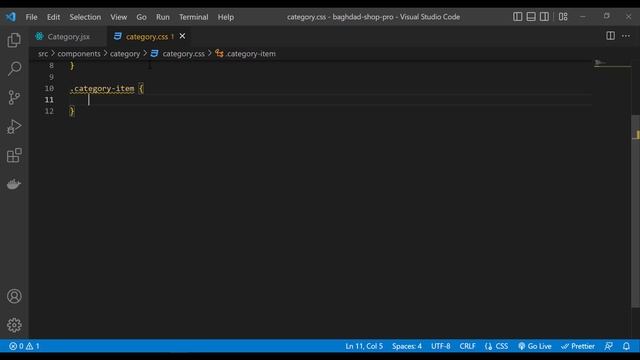Open the Accounts menu
The image size is (640, 360).
[x=14, y=296]
